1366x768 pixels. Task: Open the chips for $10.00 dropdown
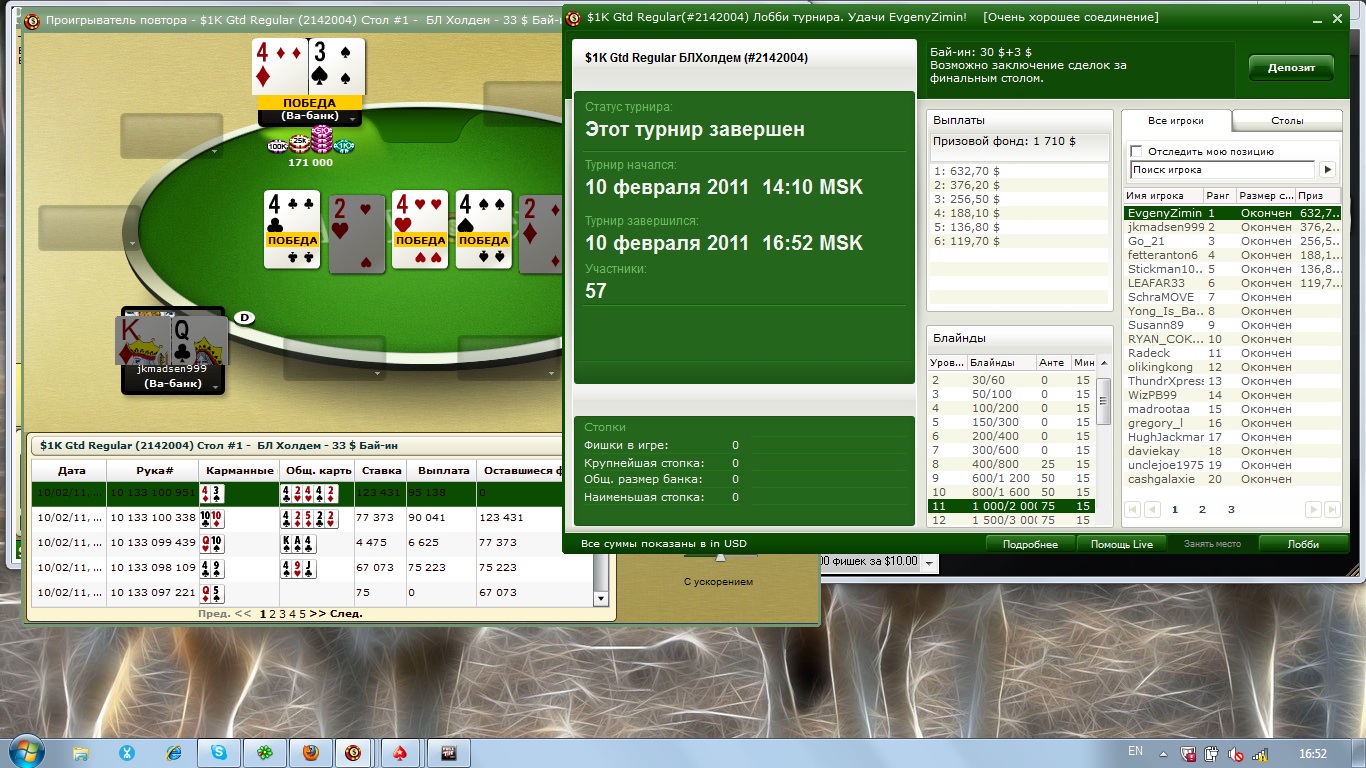930,563
